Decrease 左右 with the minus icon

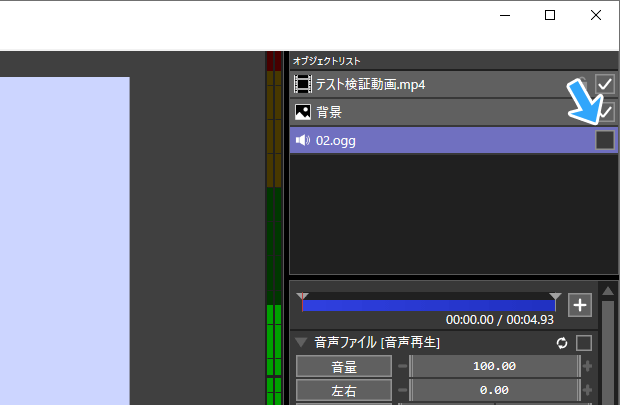point(403,390)
